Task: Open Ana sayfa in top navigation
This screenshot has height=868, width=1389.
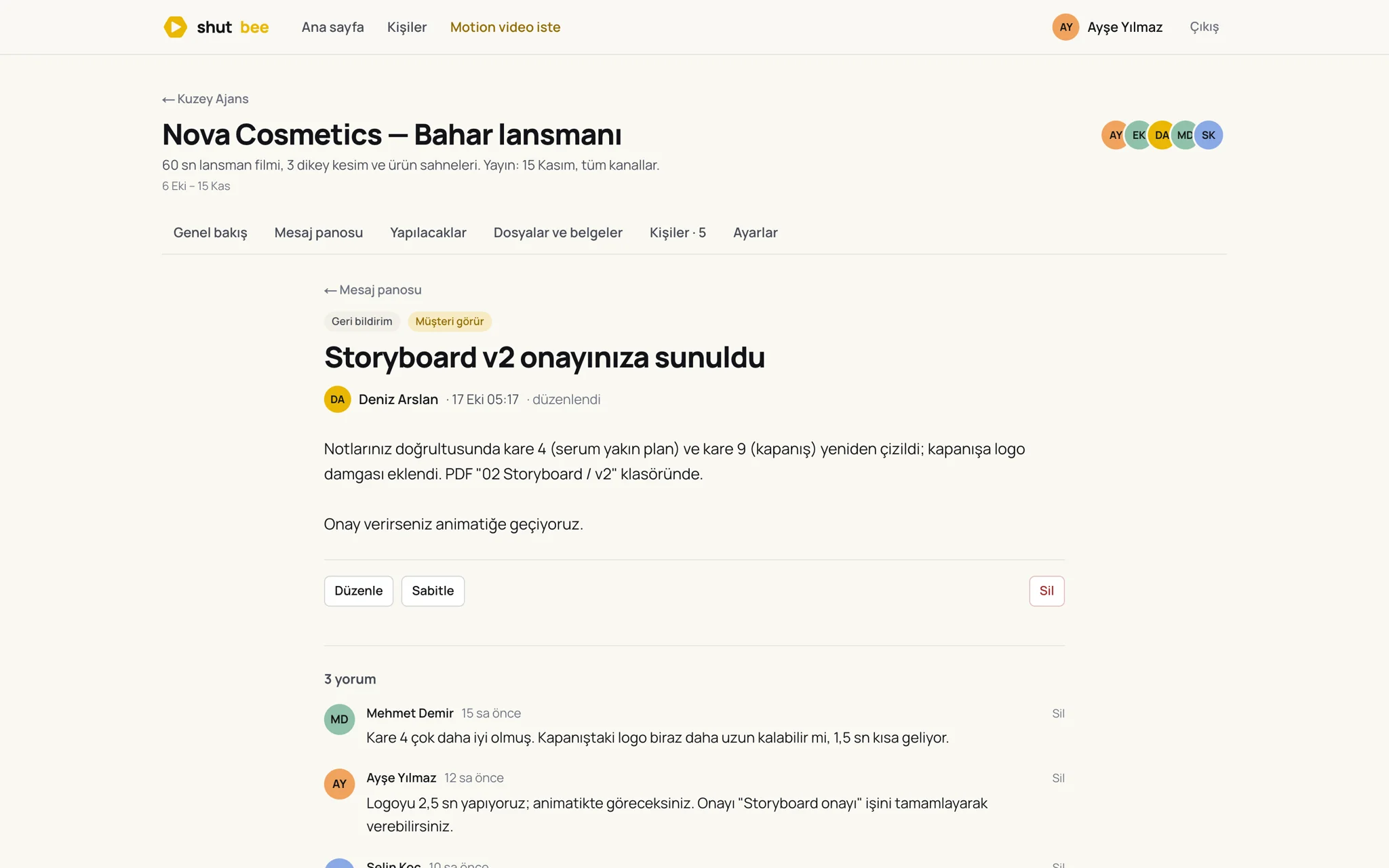Action: pos(332,27)
